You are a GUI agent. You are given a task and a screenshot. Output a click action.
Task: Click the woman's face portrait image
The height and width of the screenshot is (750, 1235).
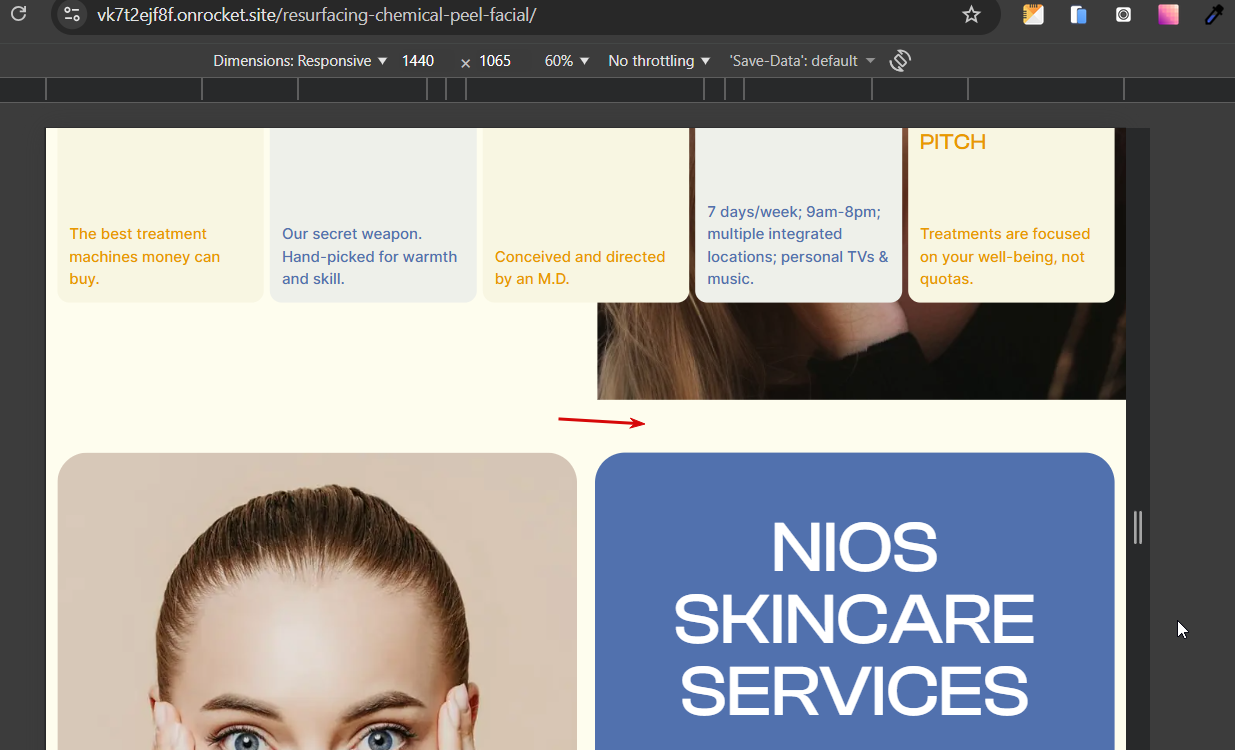tap(317, 601)
